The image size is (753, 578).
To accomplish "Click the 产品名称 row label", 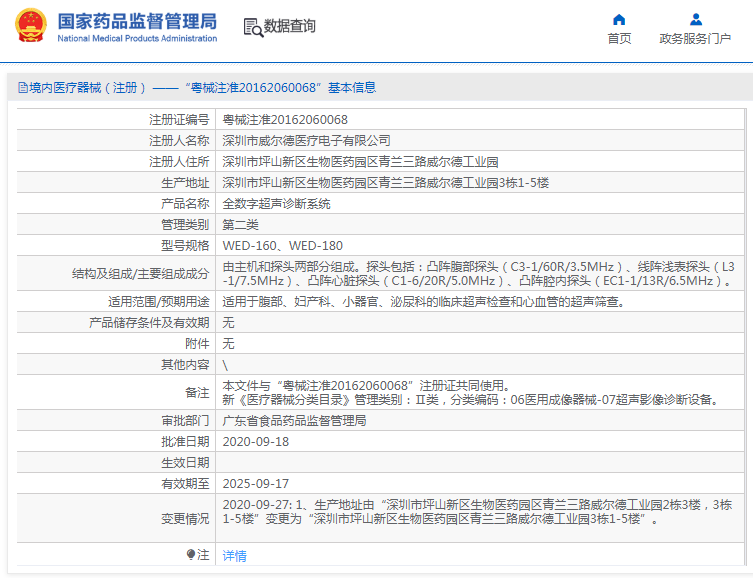I will click(x=185, y=204).
